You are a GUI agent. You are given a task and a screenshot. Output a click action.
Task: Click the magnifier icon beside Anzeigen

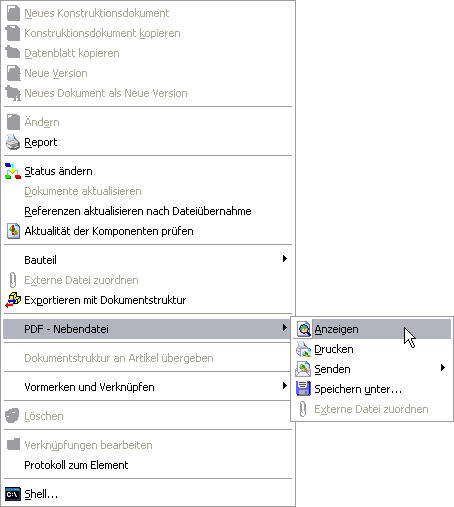click(x=303, y=329)
